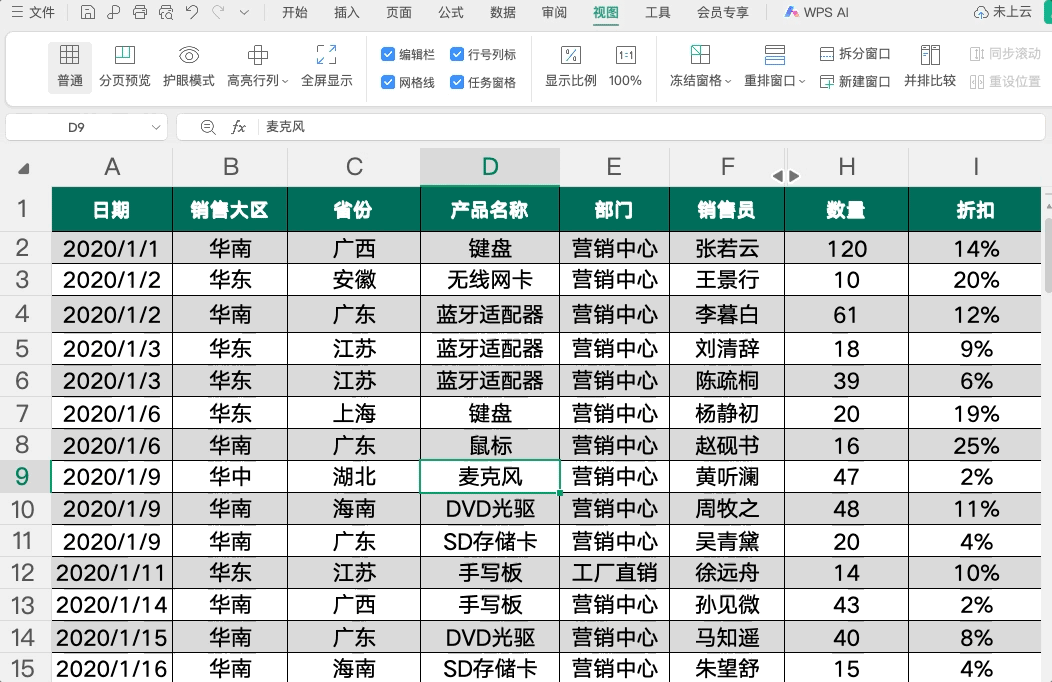Click 并排比较 side-by-side compare icon
The height and width of the screenshot is (682, 1052).
coord(930,66)
